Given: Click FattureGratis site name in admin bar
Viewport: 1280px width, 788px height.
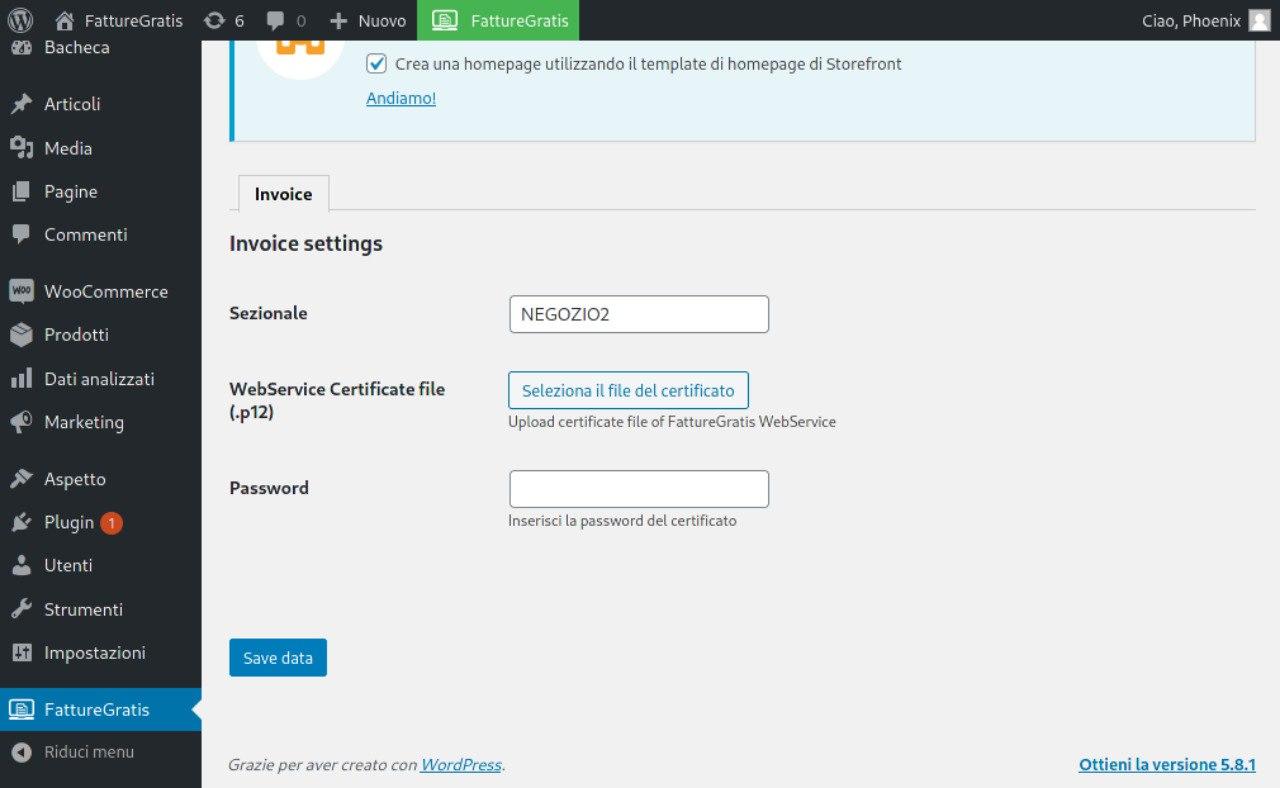Looking at the screenshot, I should coord(134,20).
